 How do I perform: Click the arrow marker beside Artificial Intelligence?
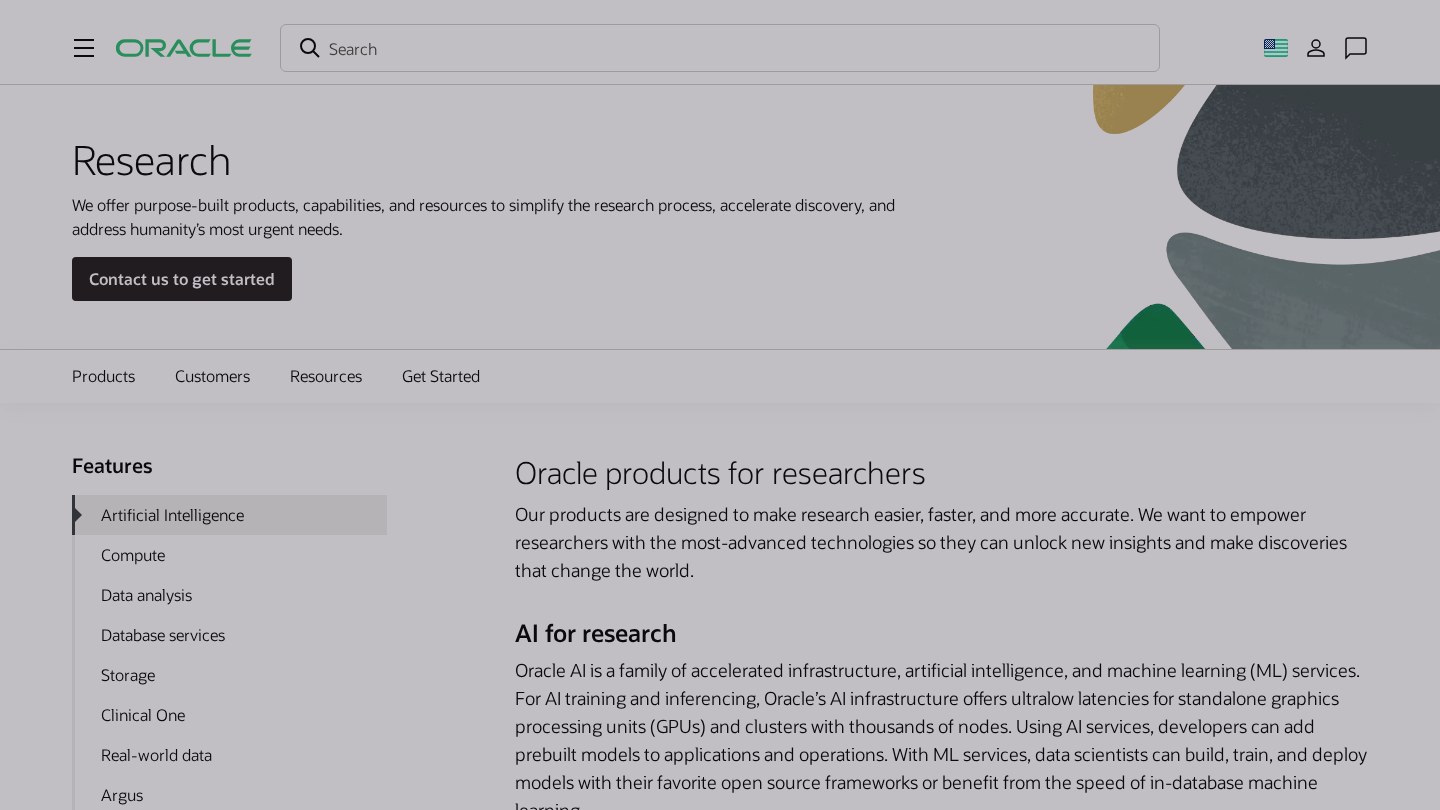click(x=78, y=515)
